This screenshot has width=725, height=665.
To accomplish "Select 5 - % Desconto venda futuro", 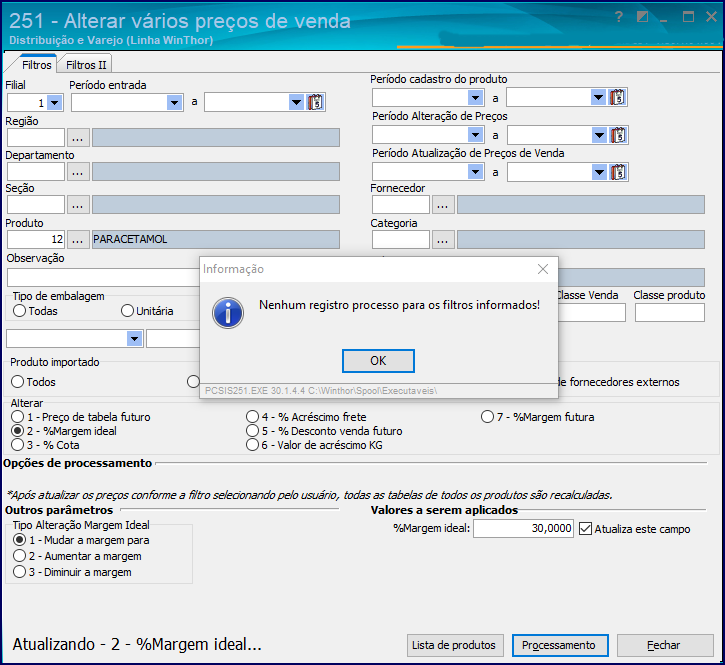I will 252,431.
